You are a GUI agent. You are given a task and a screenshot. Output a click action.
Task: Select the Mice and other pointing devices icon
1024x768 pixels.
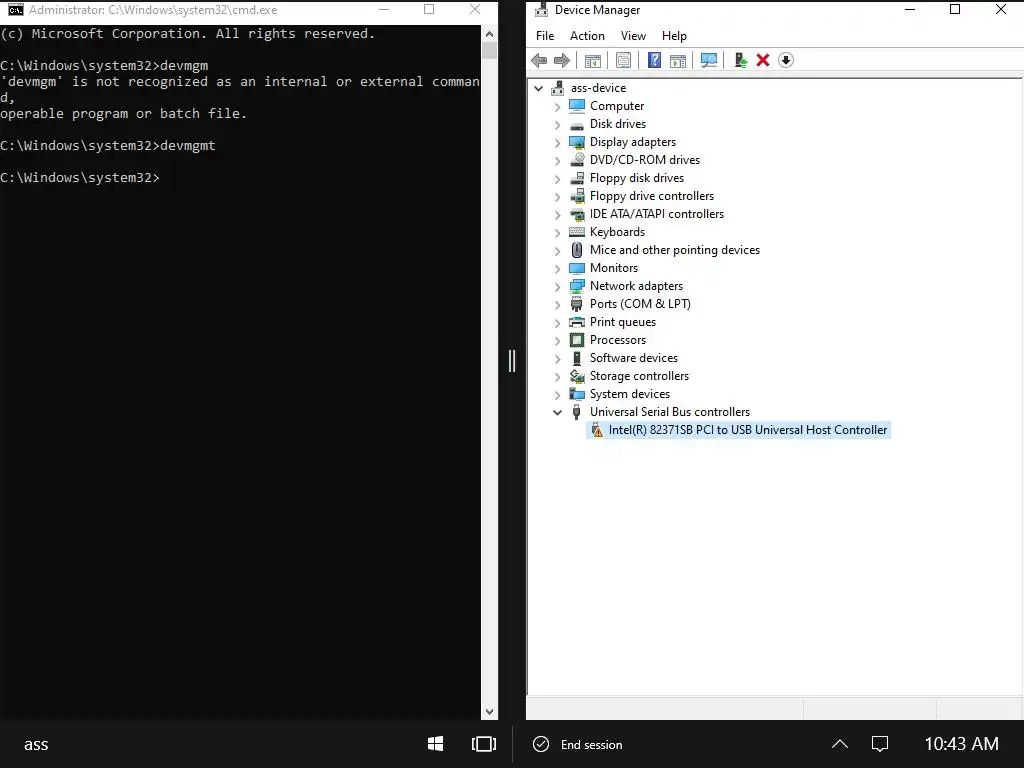577,250
